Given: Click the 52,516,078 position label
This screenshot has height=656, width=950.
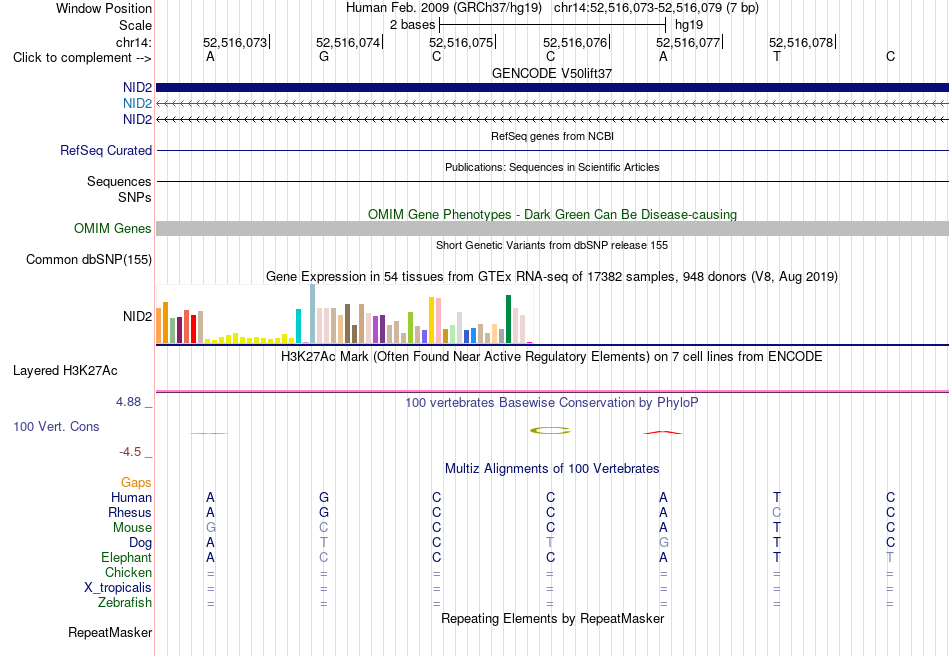Looking at the screenshot, I should click(x=802, y=42).
